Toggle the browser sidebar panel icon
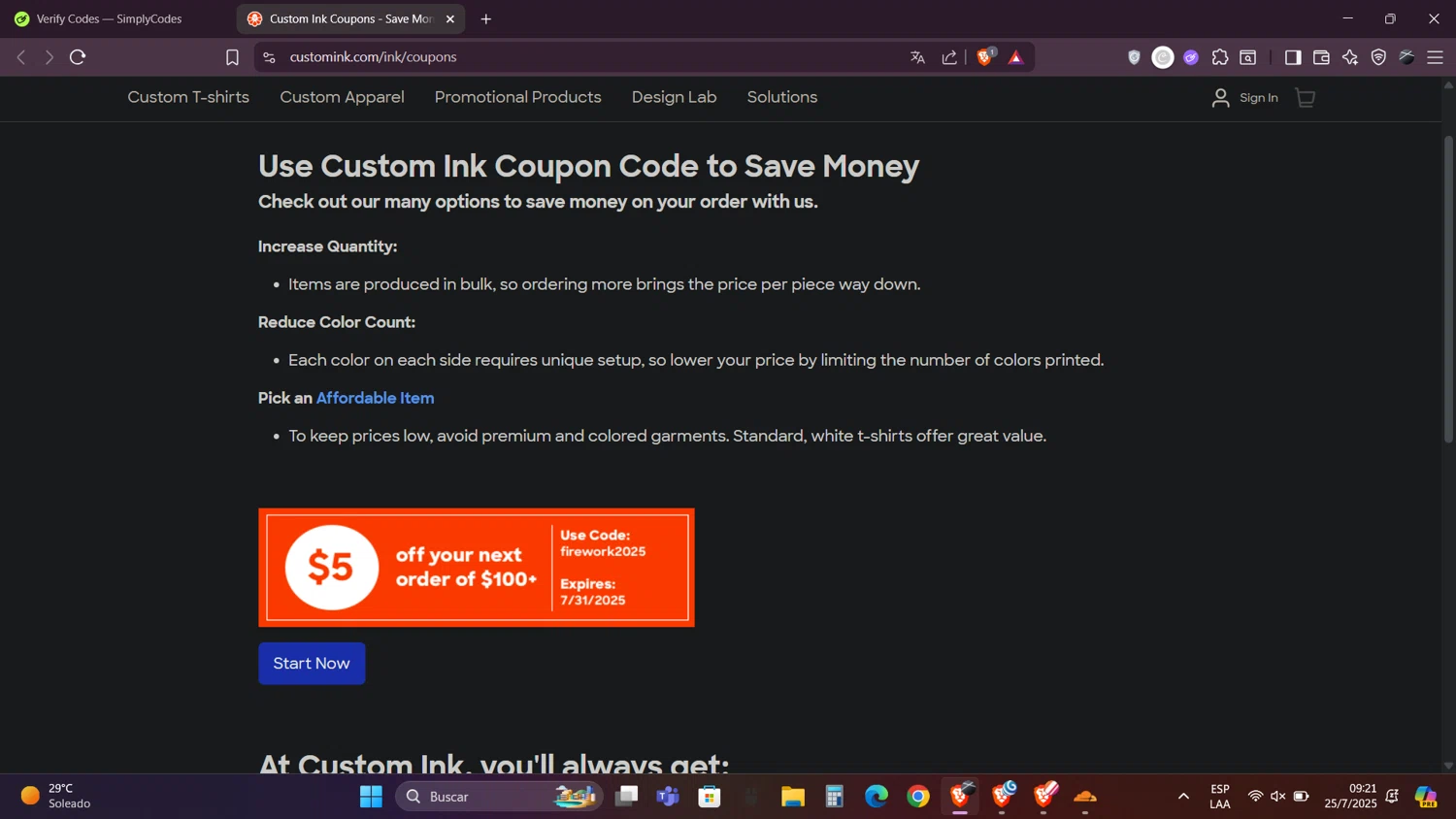Screen dimensions: 1456x819 pos(1292,58)
